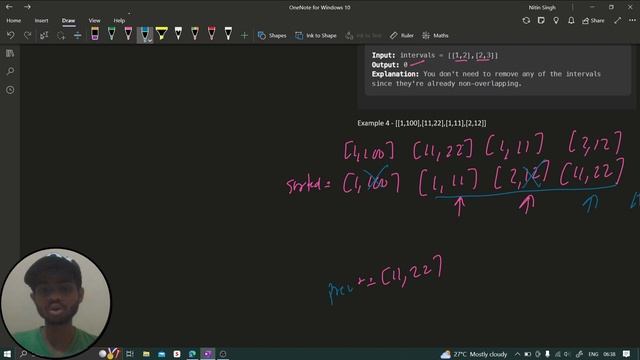This screenshot has height=360, width=640.
Task: Click the Back navigation arrow
Action: pyautogui.click(x=9, y=7)
